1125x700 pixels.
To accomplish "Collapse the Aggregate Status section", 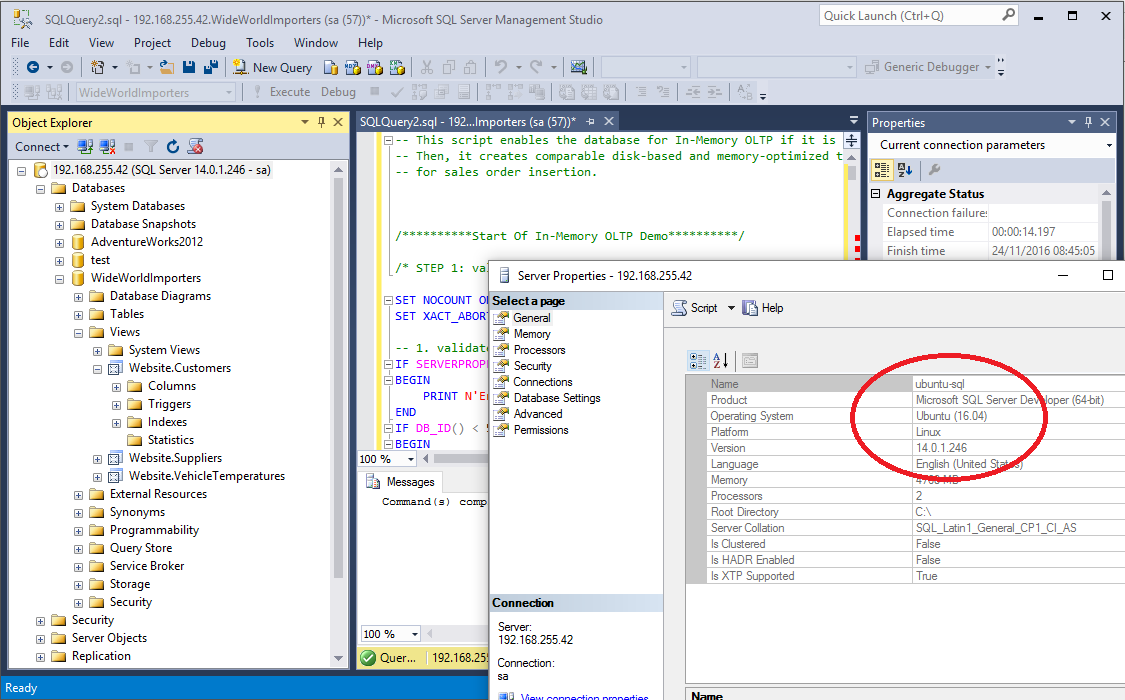I will point(876,194).
